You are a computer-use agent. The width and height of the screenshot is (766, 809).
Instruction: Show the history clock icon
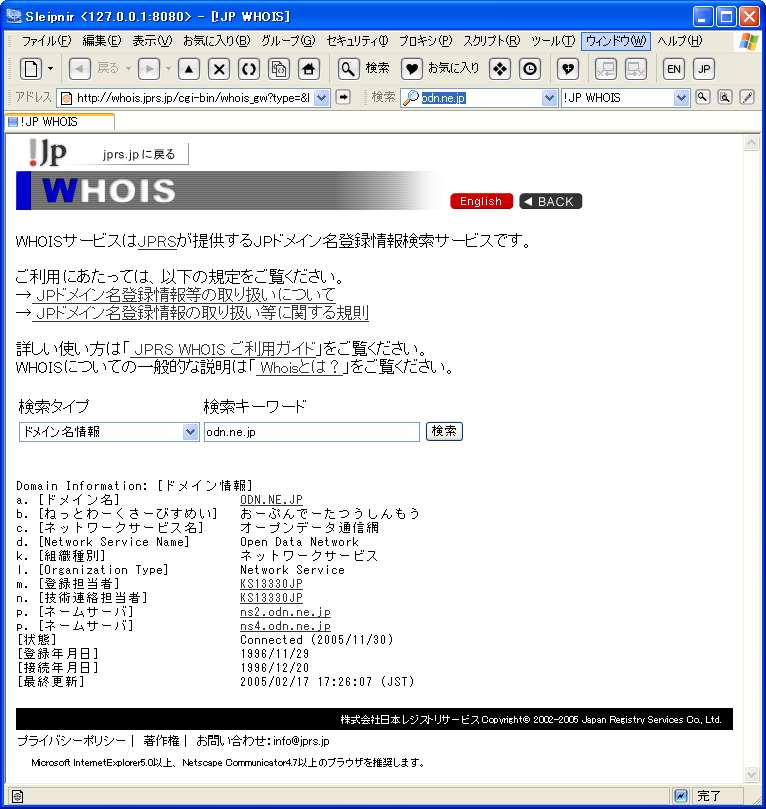point(530,69)
